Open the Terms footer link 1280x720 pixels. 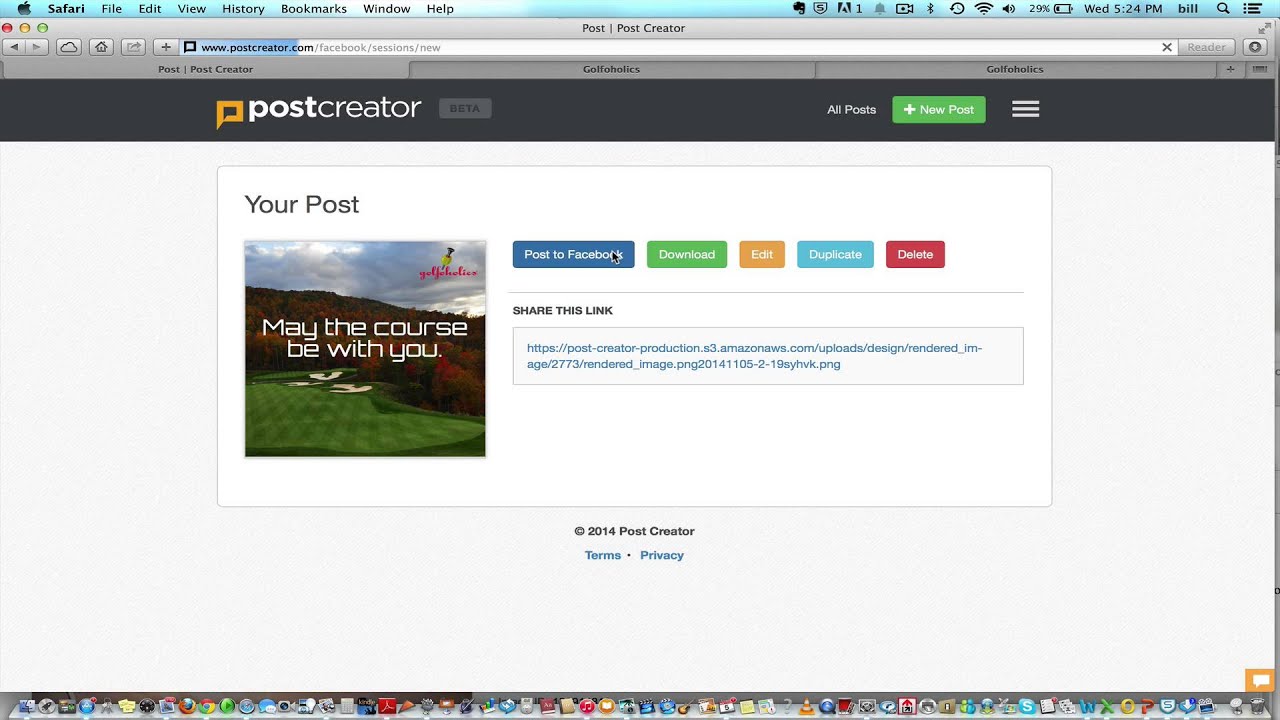point(603,555)
